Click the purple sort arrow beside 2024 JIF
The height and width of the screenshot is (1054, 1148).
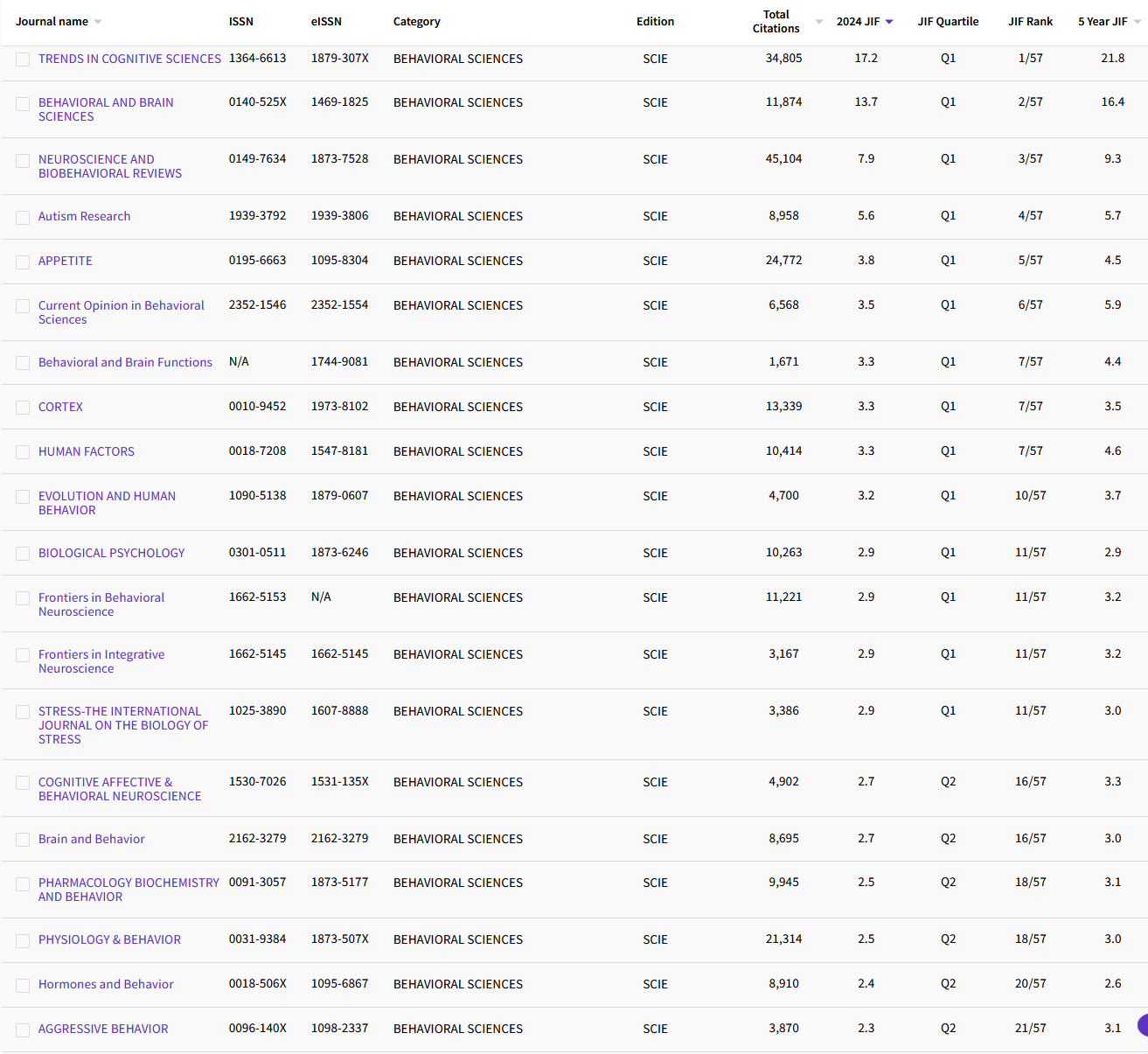point(889,22)
